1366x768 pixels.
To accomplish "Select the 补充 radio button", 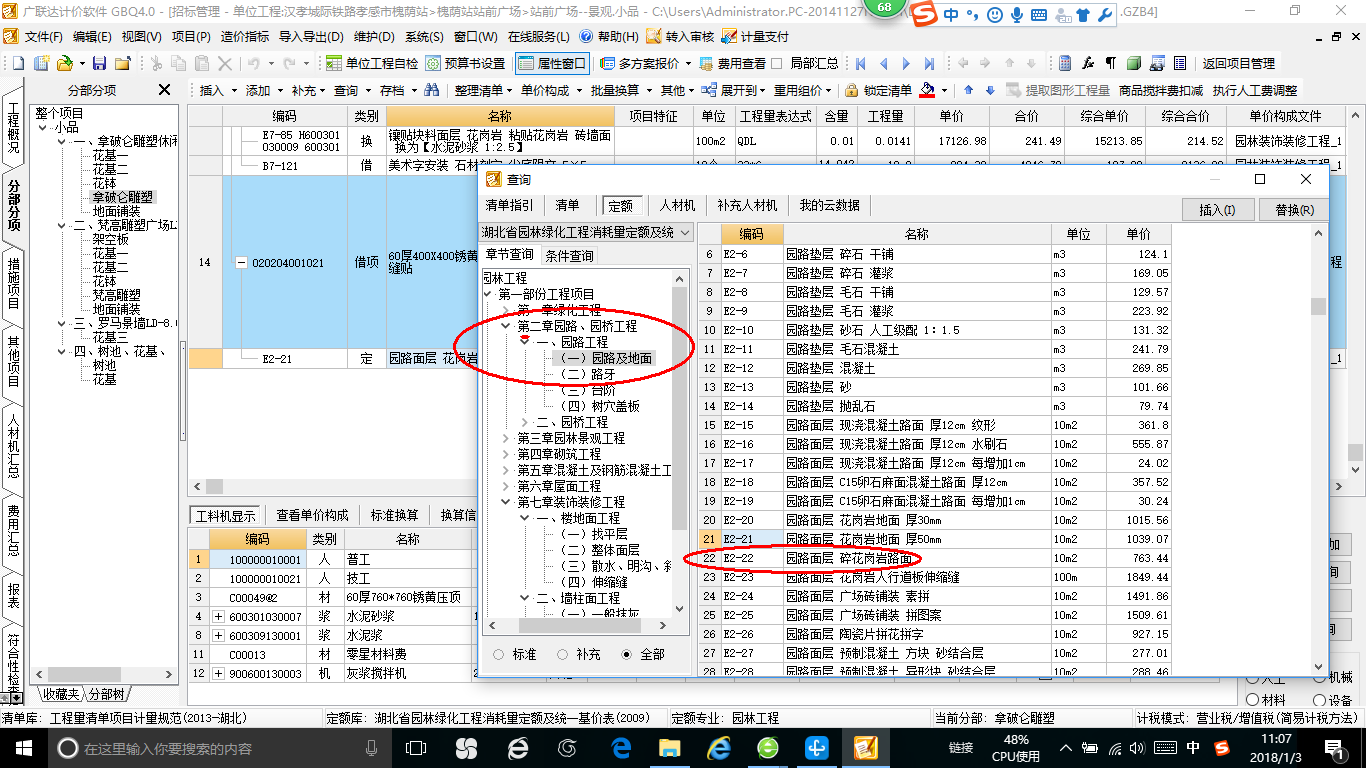I will coord(563,654).
